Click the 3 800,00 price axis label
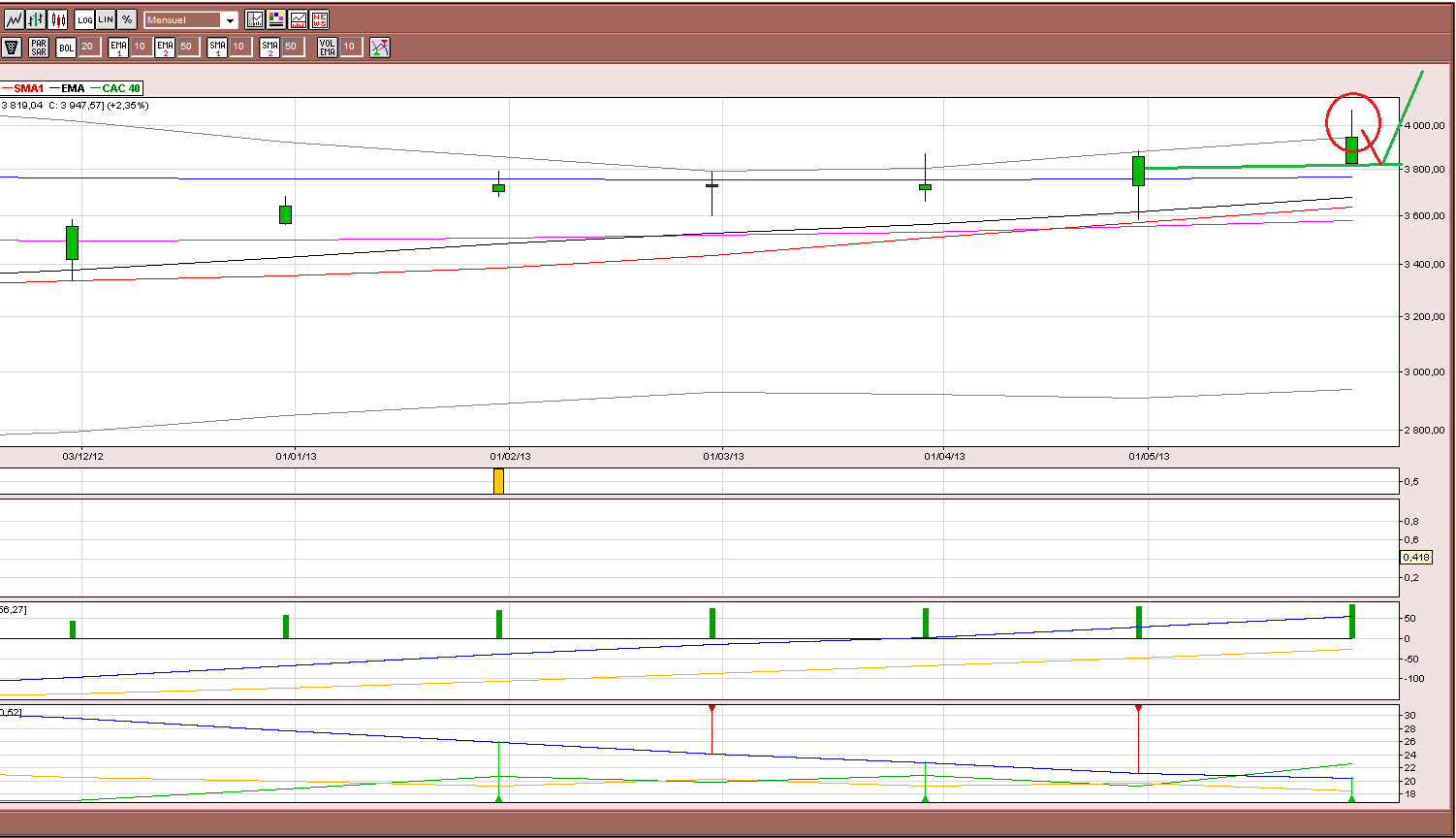 click(1424, 170)
